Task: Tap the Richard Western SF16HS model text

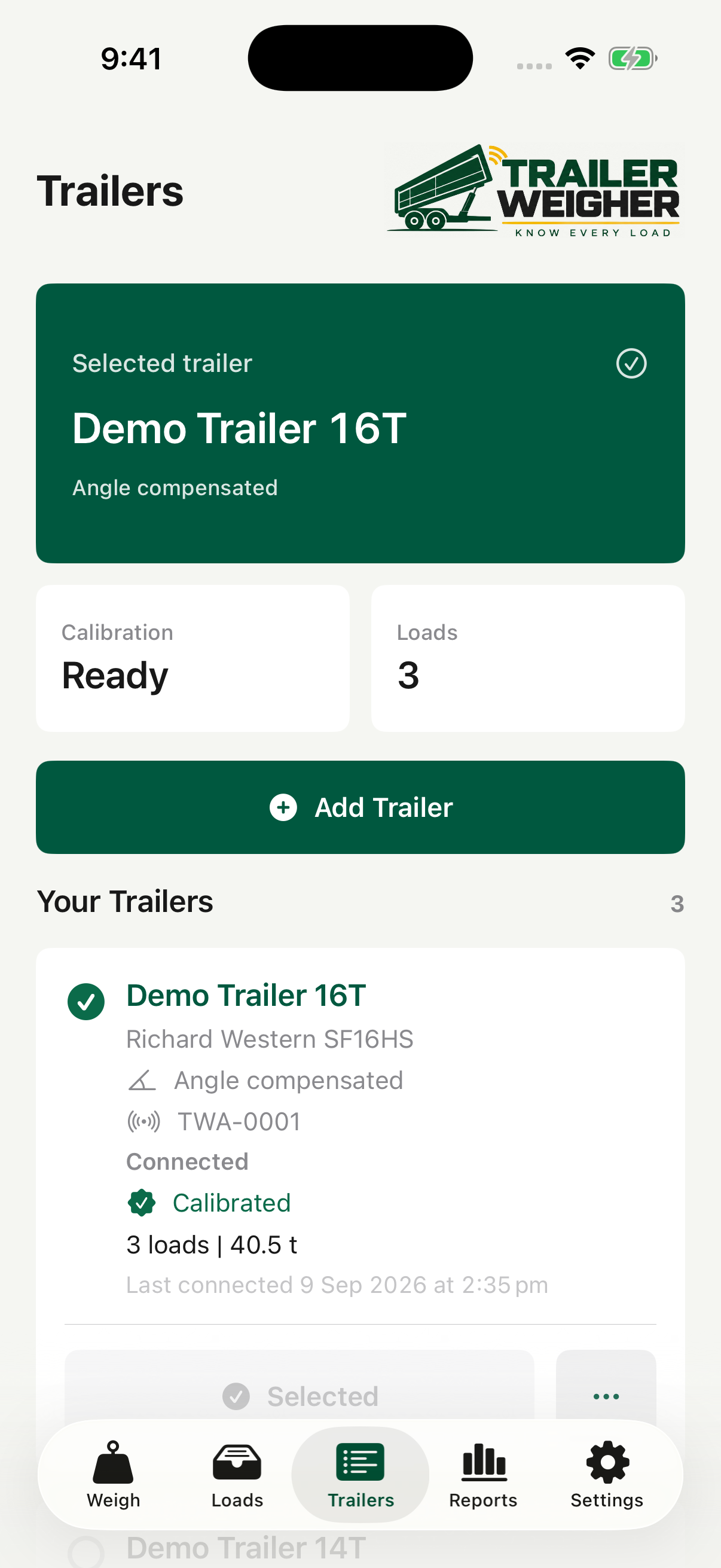Action: [x=270, y=1039]
